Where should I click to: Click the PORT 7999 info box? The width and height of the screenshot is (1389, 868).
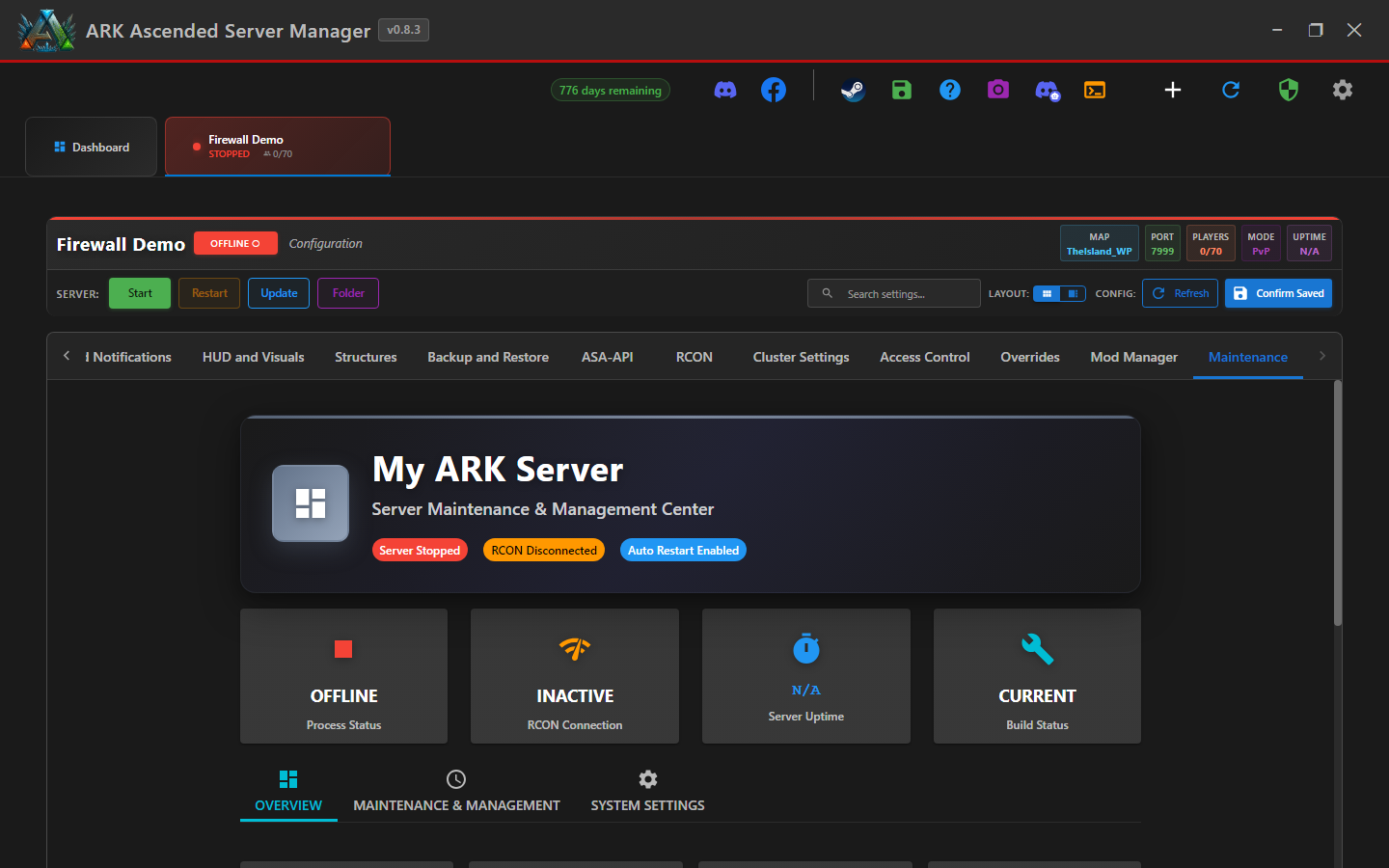coord(1162,243)
